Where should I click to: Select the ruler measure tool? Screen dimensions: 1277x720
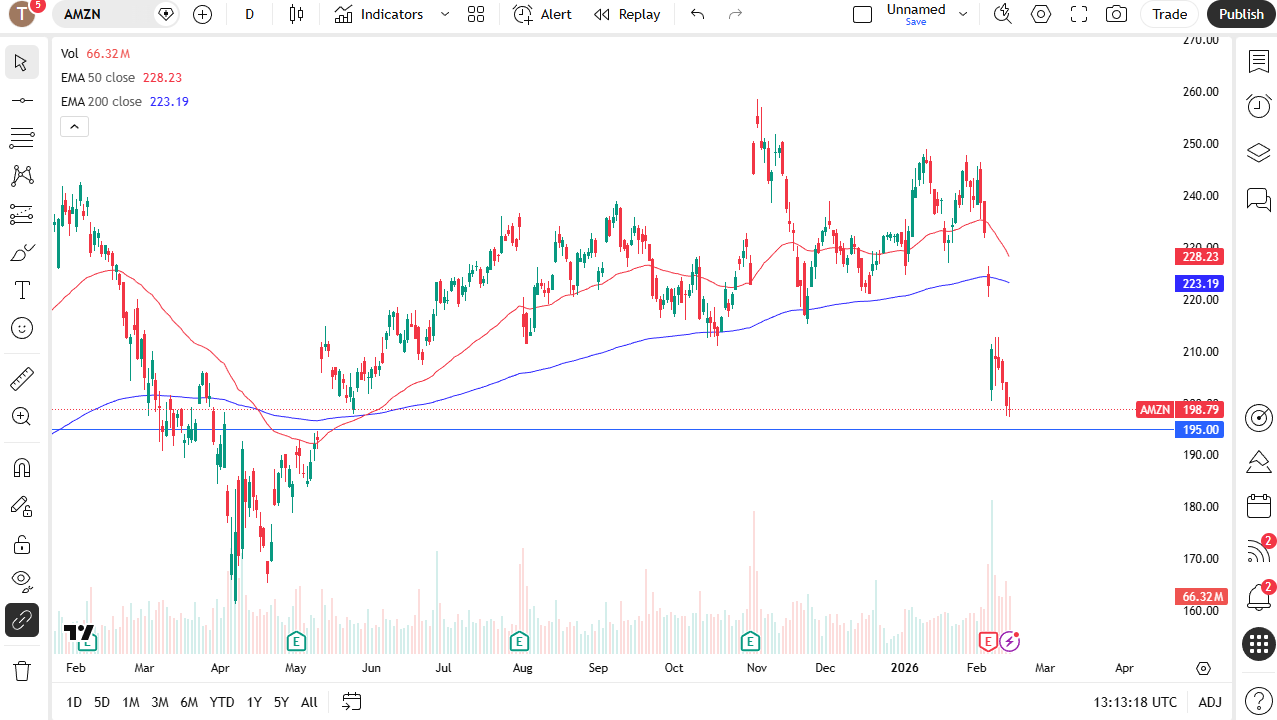21,379
